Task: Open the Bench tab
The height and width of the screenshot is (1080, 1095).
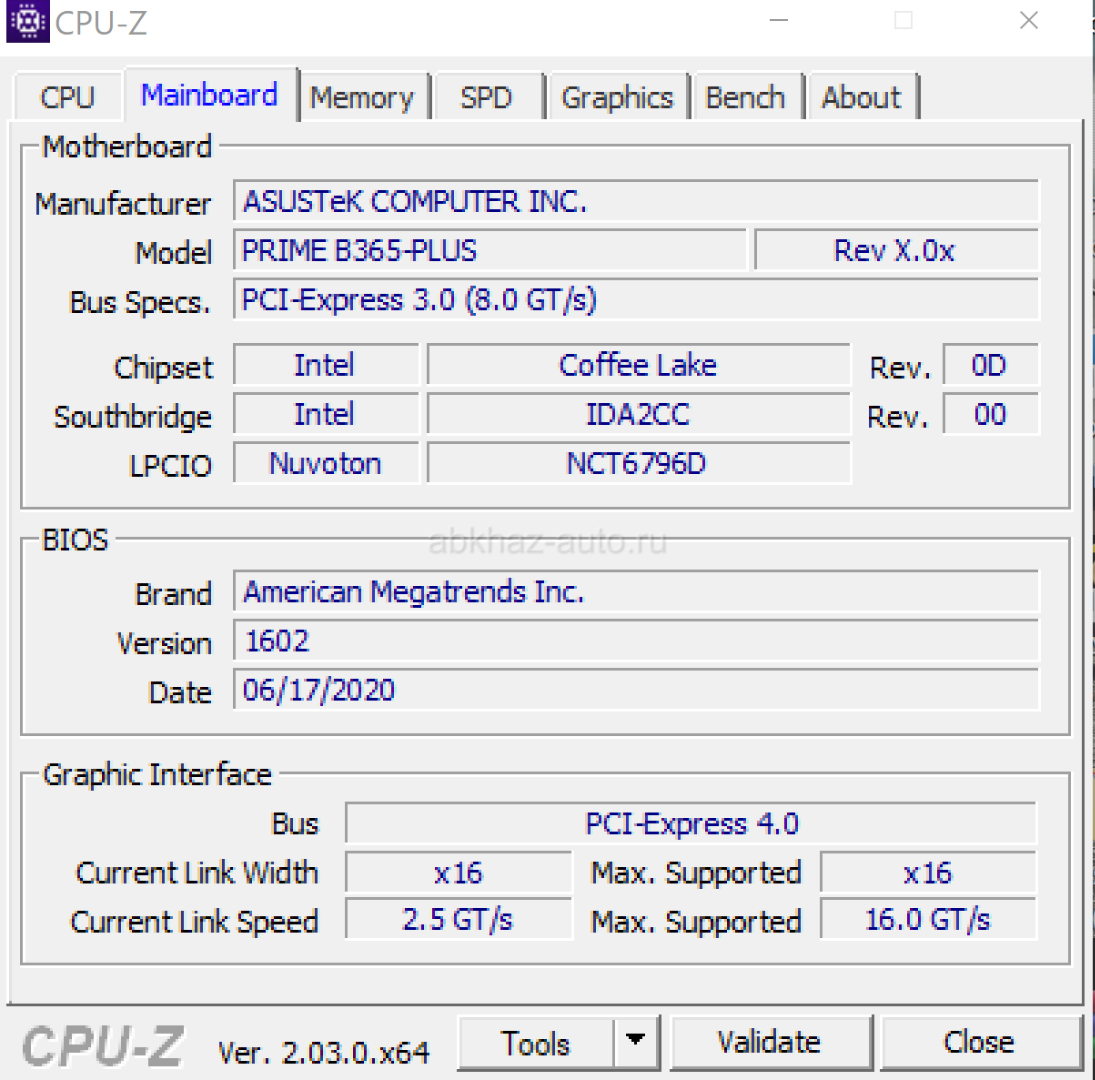Action: click(x=746, y=98)
